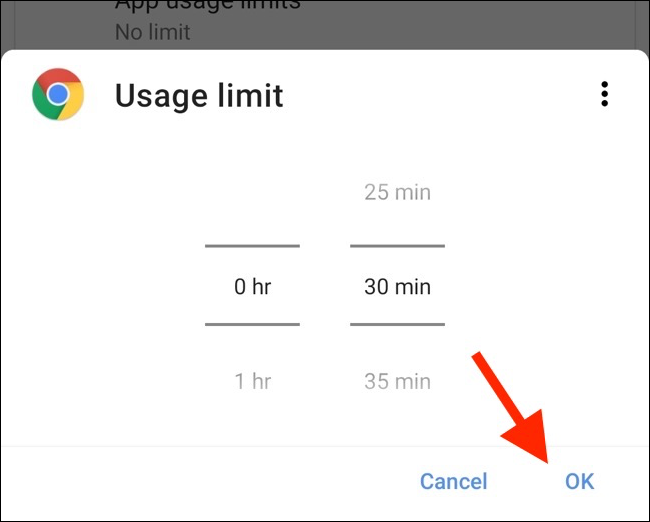Click the Usage limit dialog title

(199, 96)
